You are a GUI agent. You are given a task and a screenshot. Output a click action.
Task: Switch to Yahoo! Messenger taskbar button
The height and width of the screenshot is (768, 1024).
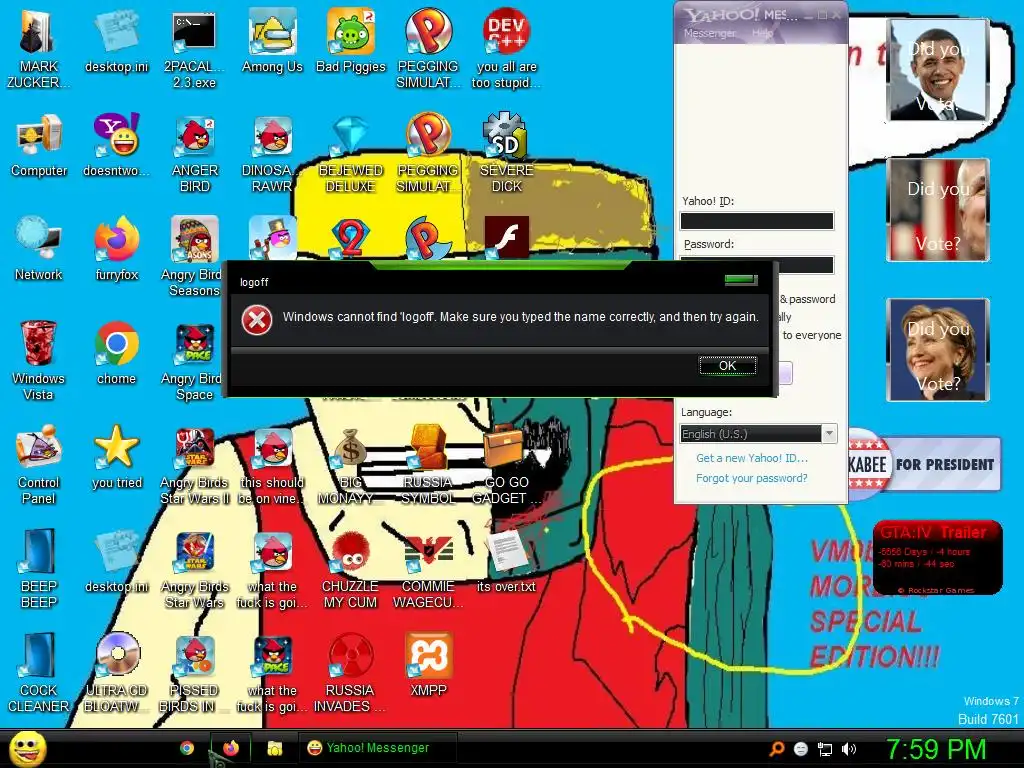[x=377, y=748]
